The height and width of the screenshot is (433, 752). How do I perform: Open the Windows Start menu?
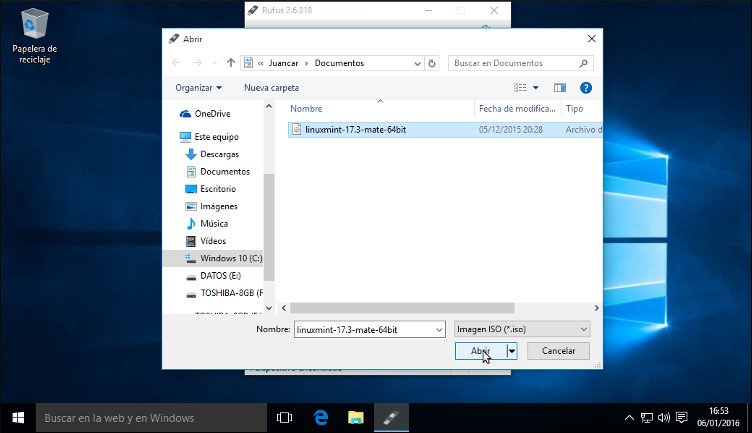(x=18, y=418)
